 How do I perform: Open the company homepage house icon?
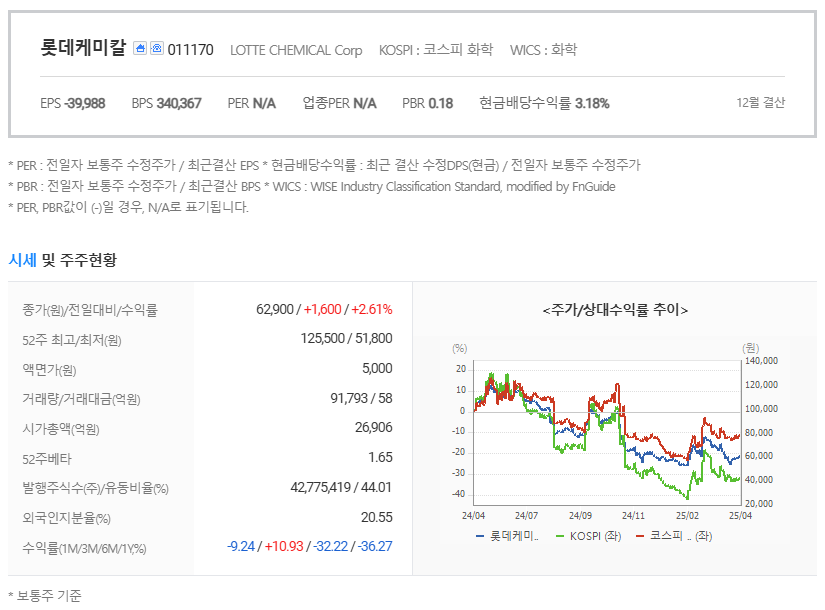(140, 48)
